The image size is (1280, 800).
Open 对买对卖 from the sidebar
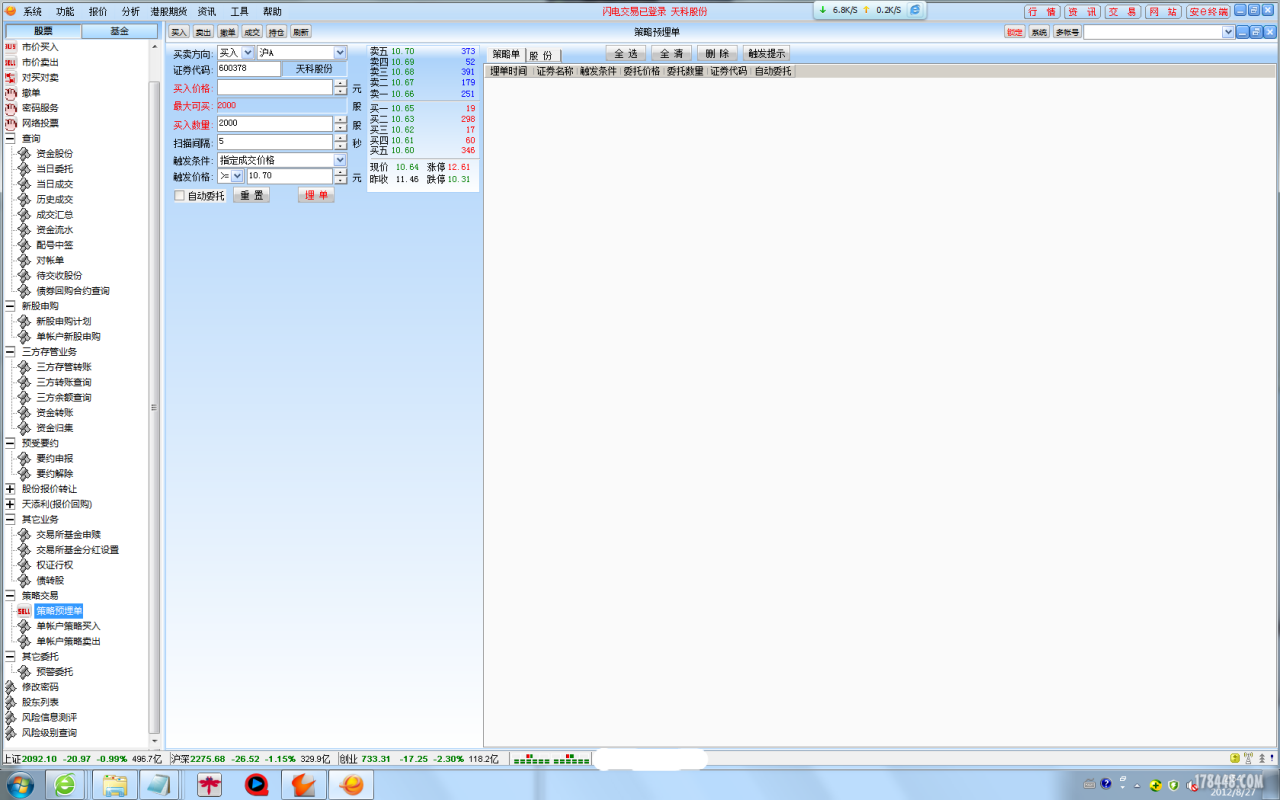click(40, 77)
